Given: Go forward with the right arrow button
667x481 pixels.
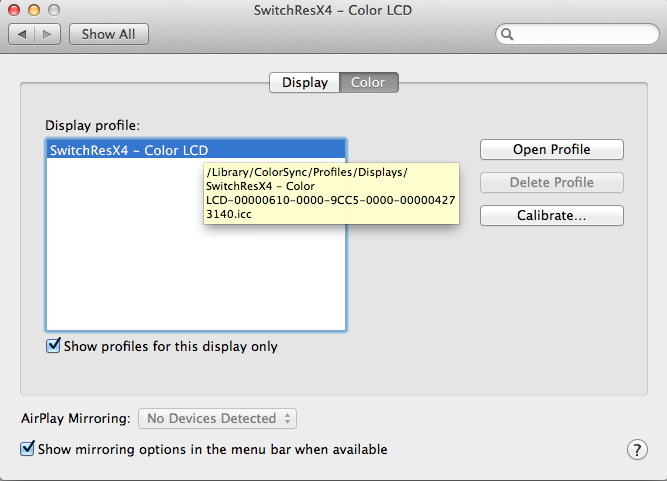Looking at the screenshot, I should pyautogui.click(x=47, y=34).
